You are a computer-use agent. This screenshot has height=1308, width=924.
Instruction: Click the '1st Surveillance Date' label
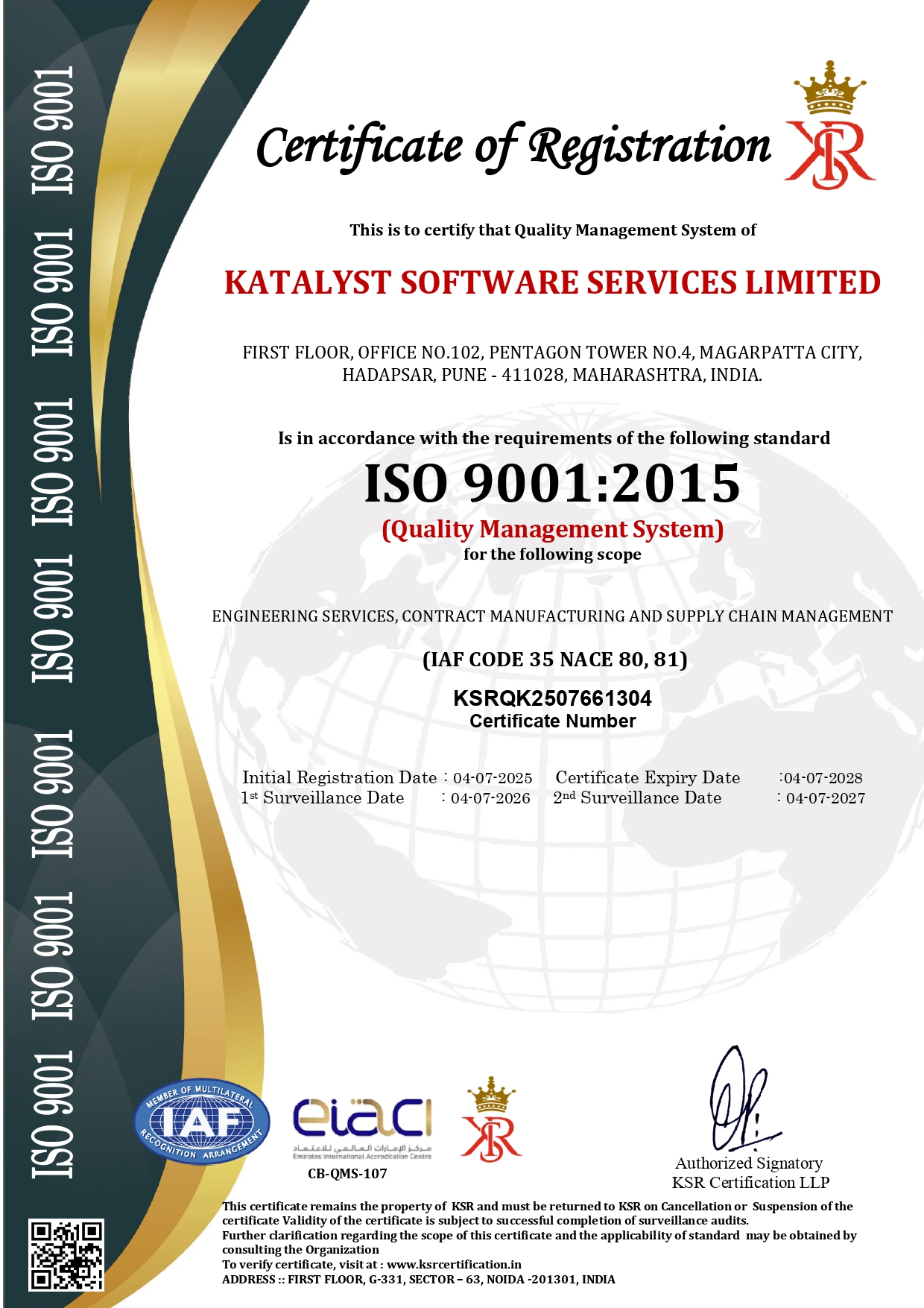coord(322,797)
